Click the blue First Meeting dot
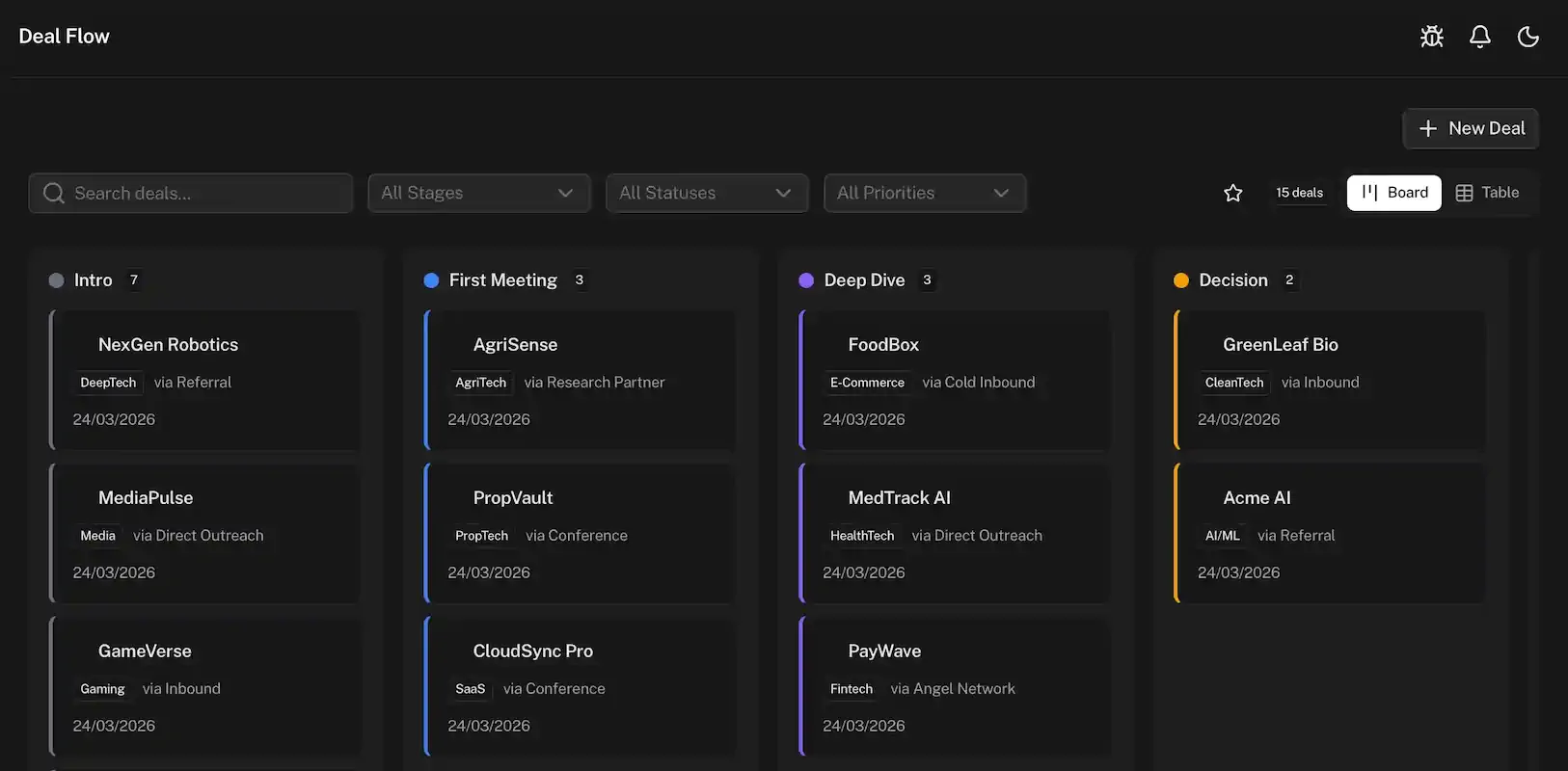1568x771 pixels. tap(431, 280)
